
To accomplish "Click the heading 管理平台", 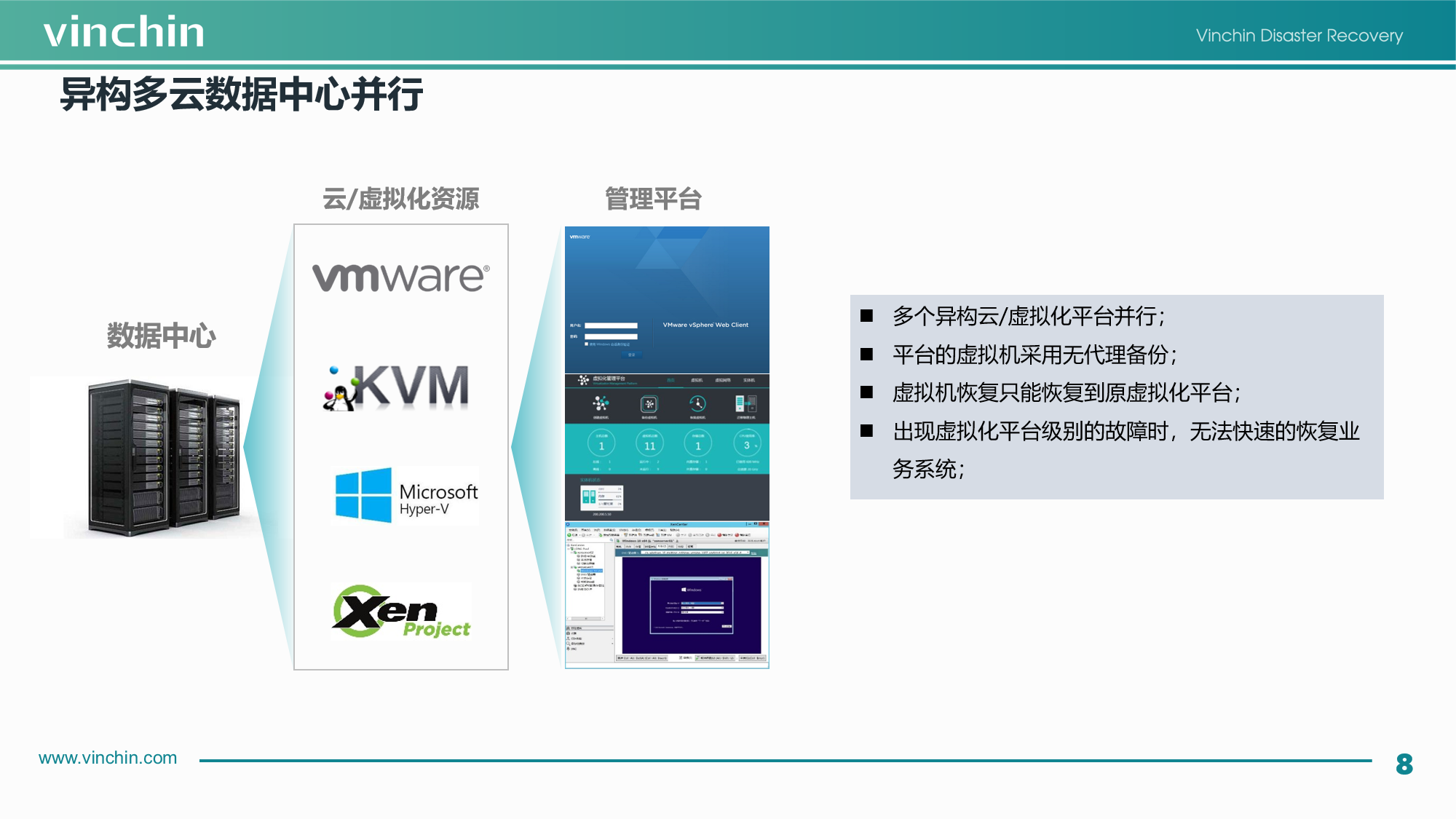I will tap(653, 199).
